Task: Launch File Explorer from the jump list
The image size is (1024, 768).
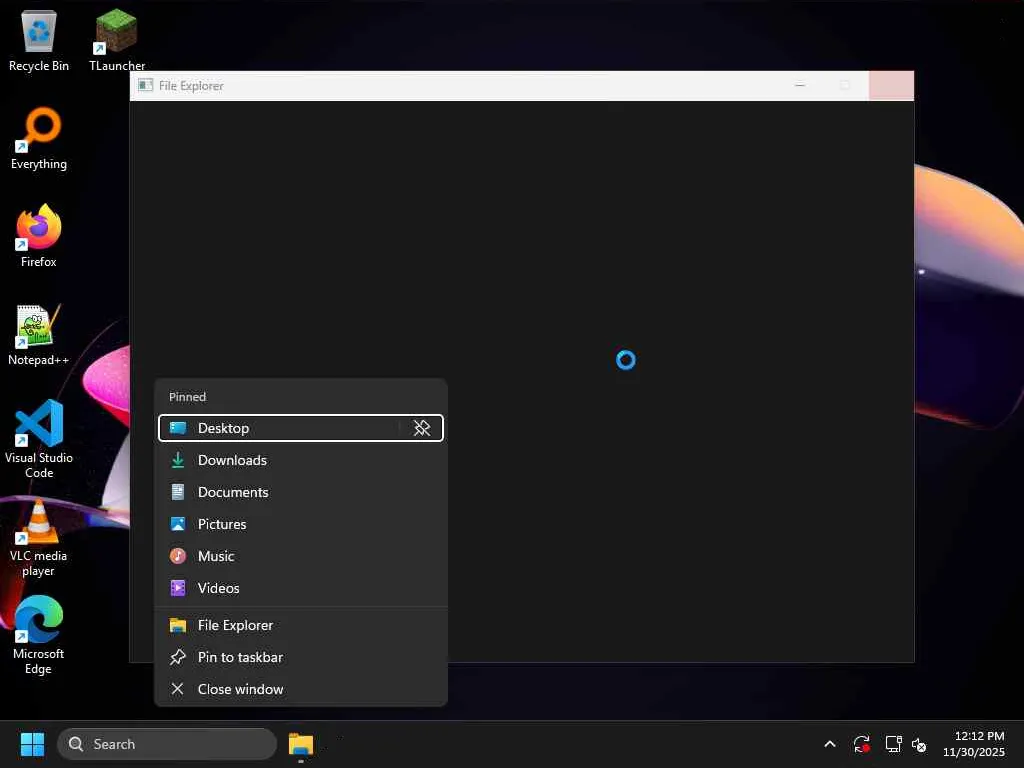Action: (300, 626)
